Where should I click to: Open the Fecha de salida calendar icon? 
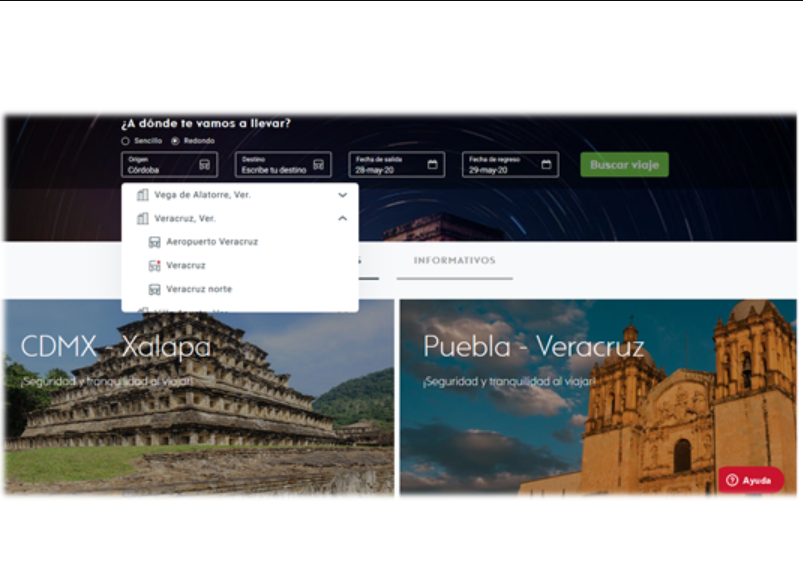[x=432, y=164]
